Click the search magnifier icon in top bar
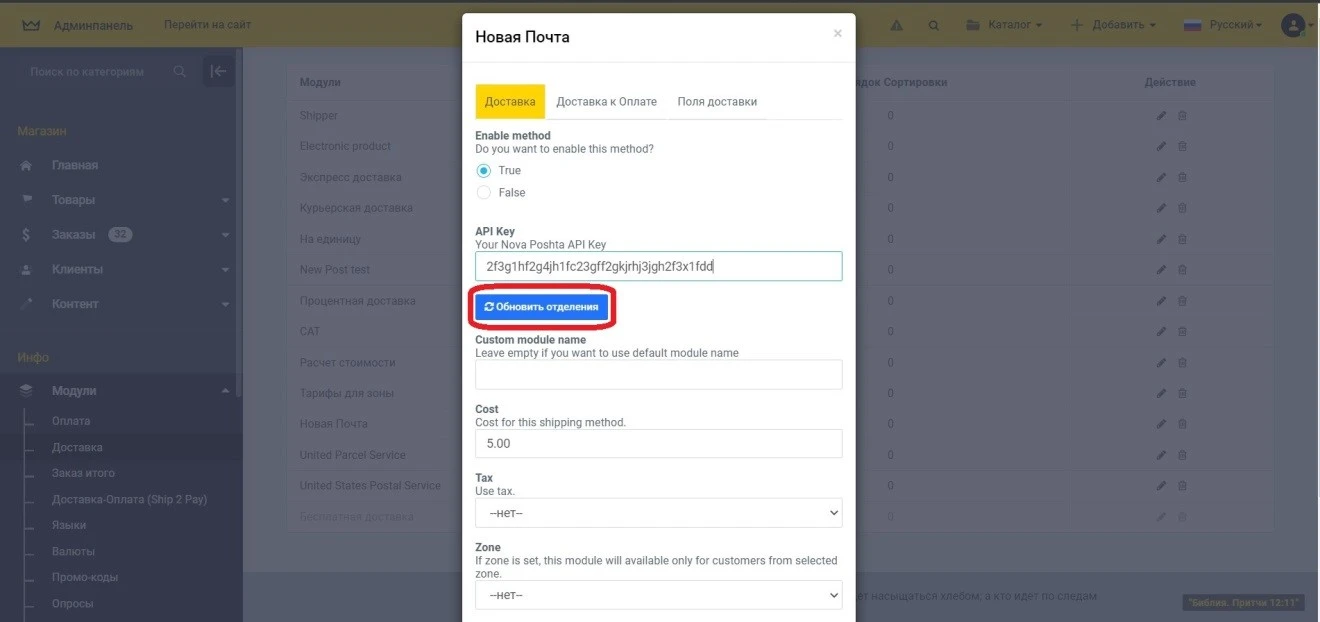The height and width of the screenshot is (622, 1320). click(934, 25)
